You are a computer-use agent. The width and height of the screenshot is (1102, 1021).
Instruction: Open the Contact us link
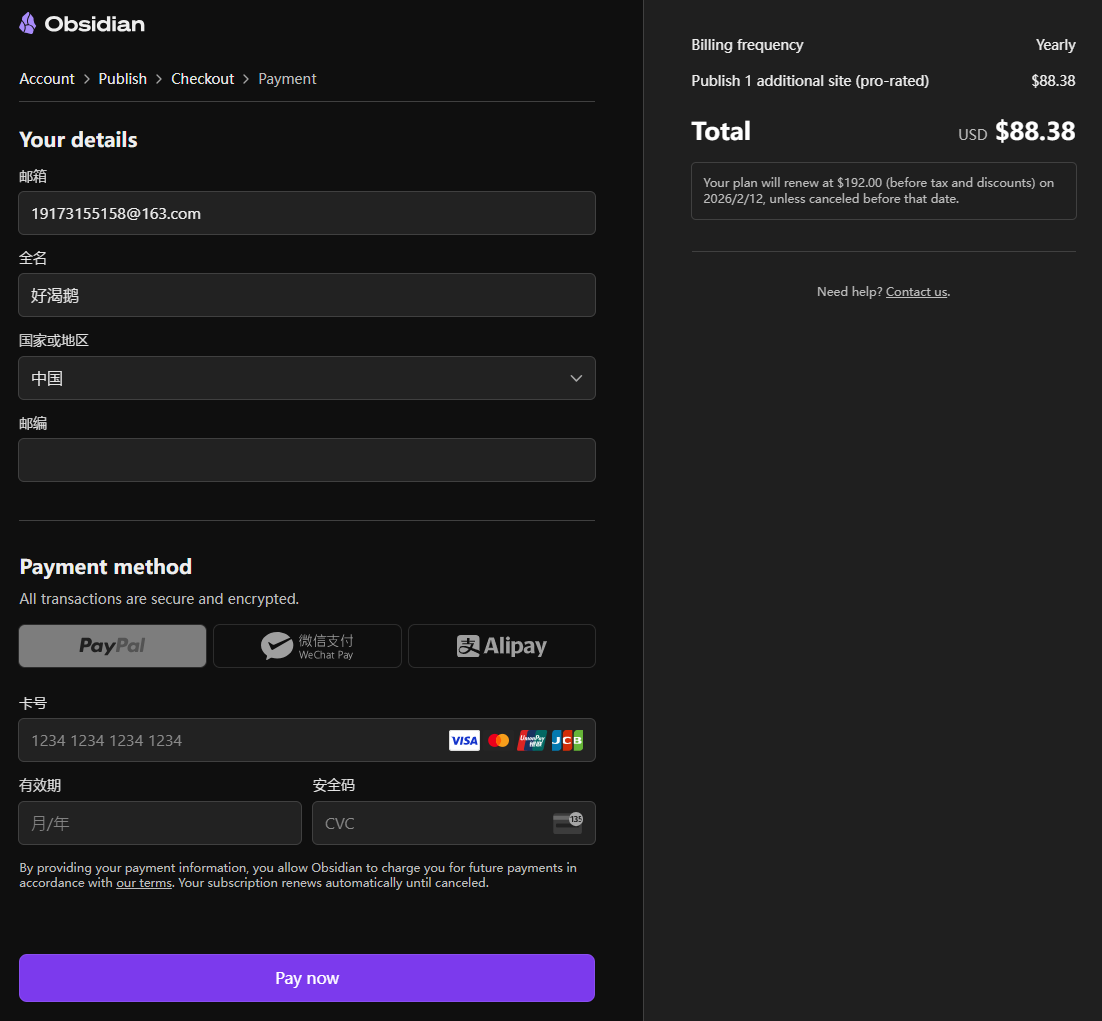click(x=916, y=292)
